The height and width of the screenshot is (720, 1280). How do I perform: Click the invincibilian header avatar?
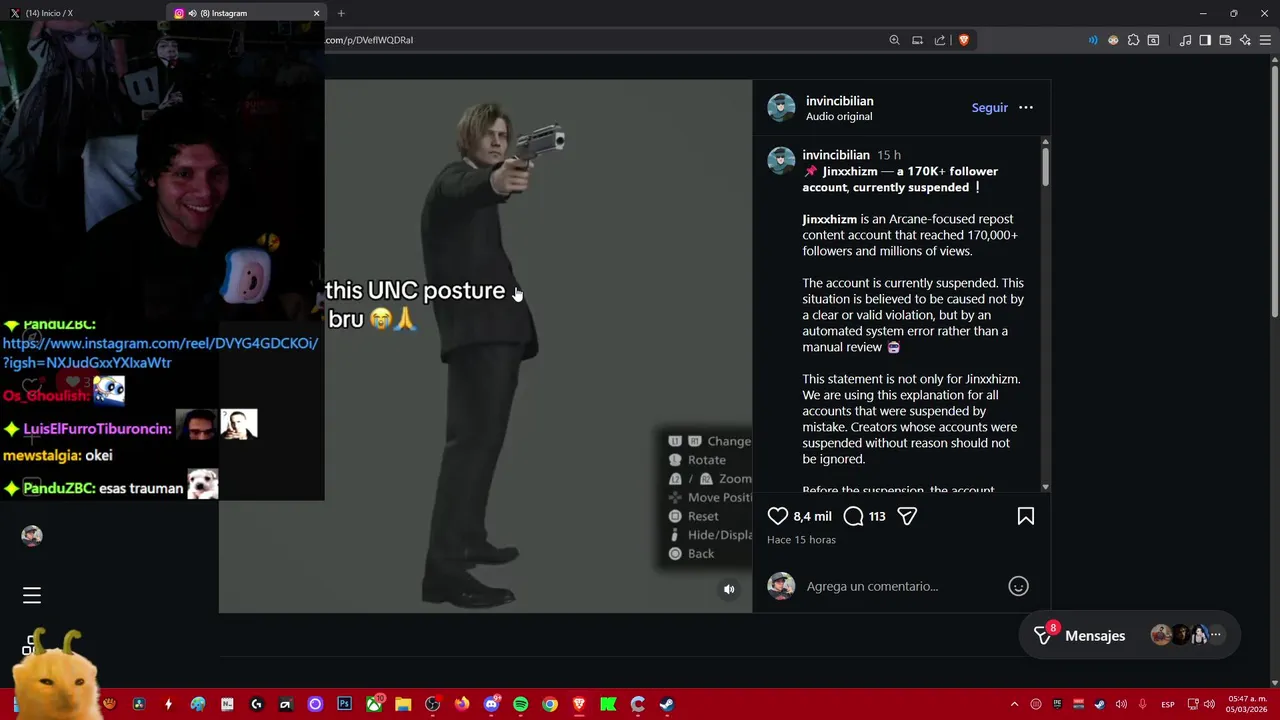(x=781, y=108)
